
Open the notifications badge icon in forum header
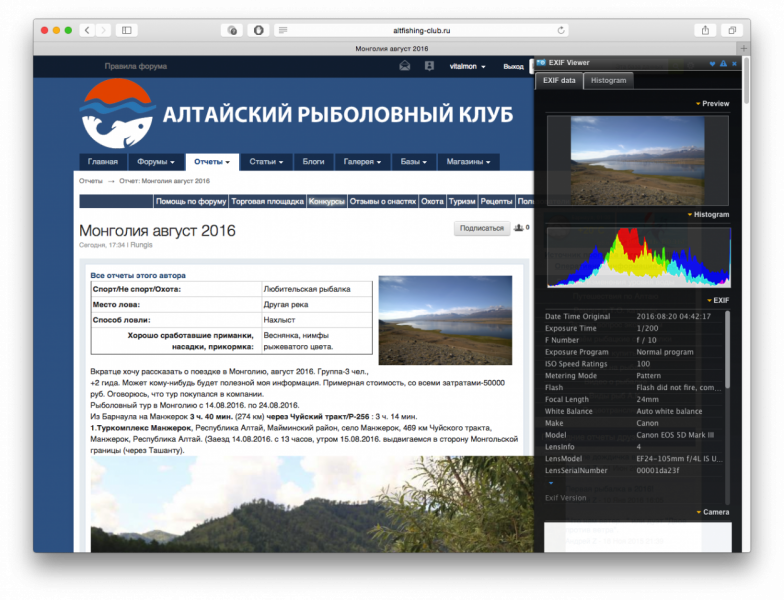coord(429,66)
